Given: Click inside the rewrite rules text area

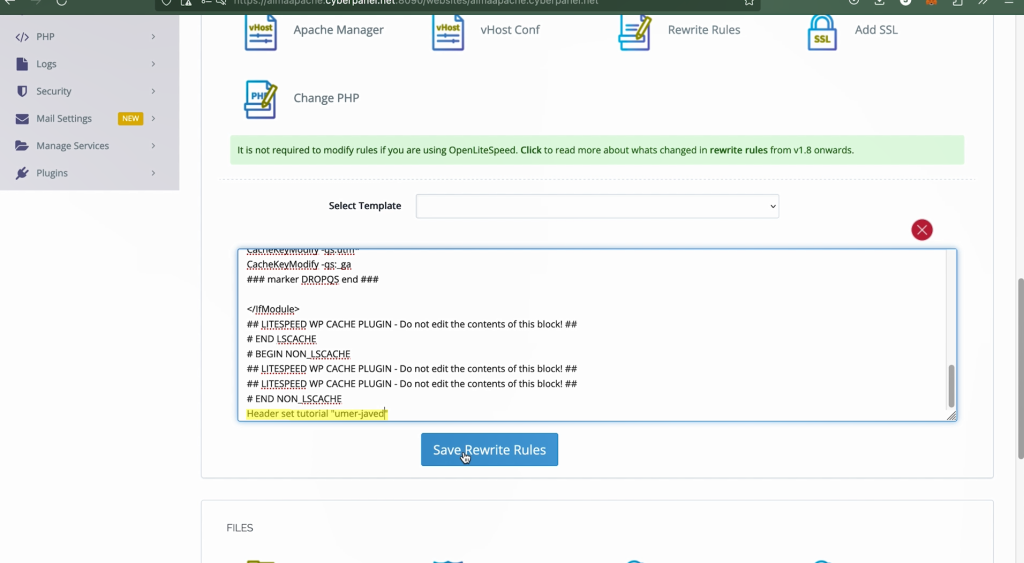Looking at the screenshot, I should tap(592, 334).
